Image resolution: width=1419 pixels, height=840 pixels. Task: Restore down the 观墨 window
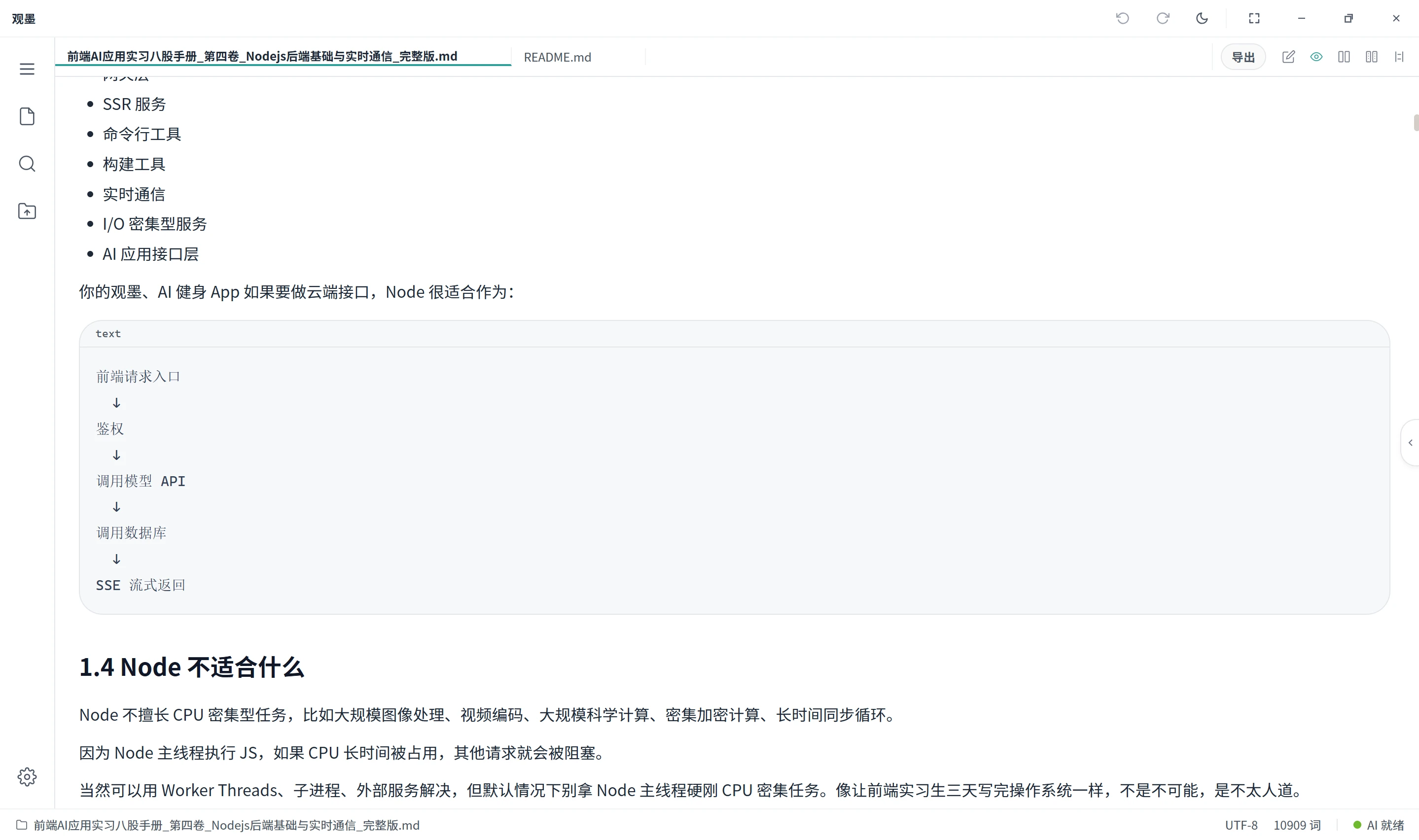pyautogui.click(x=1349, y=18)
